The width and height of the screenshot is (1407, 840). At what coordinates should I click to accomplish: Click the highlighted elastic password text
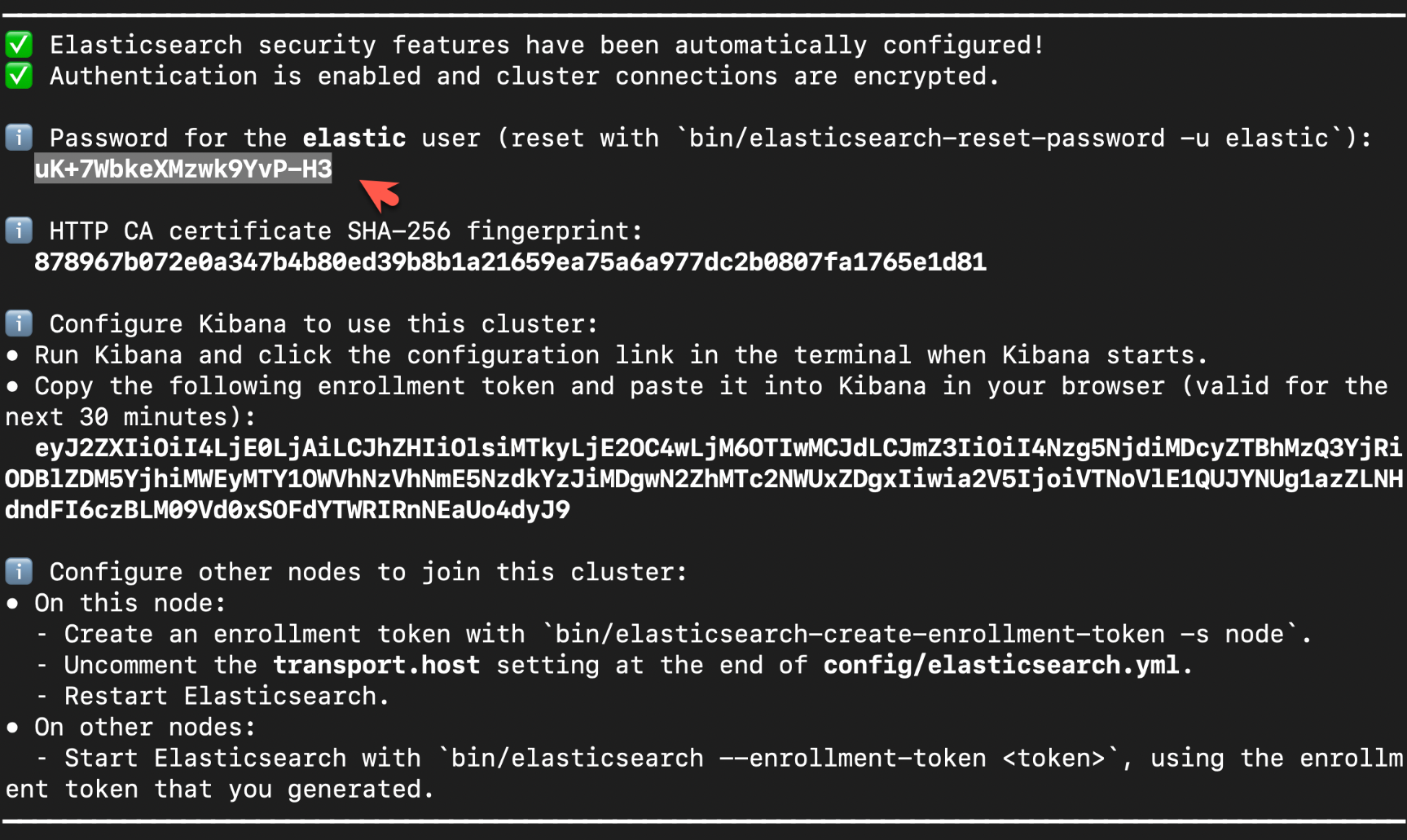(x=183, y=169)
